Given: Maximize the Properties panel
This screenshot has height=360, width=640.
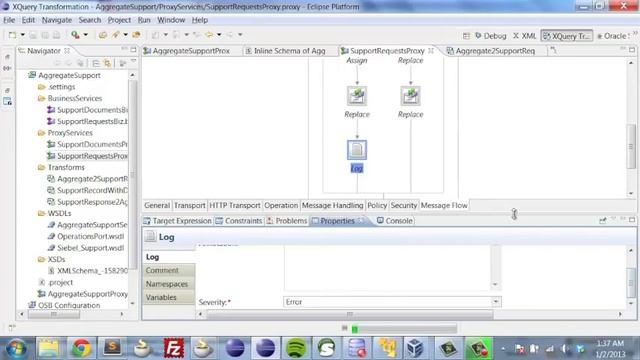Looking at the screenshot, I should [x=632, y=220].
